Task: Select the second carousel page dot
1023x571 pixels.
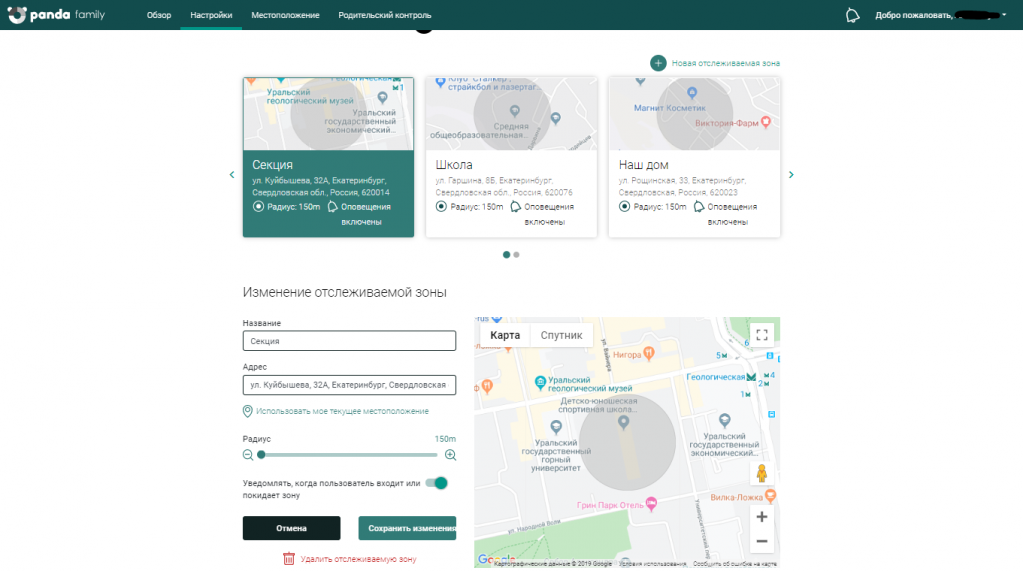Action: [x=516, y=255]
